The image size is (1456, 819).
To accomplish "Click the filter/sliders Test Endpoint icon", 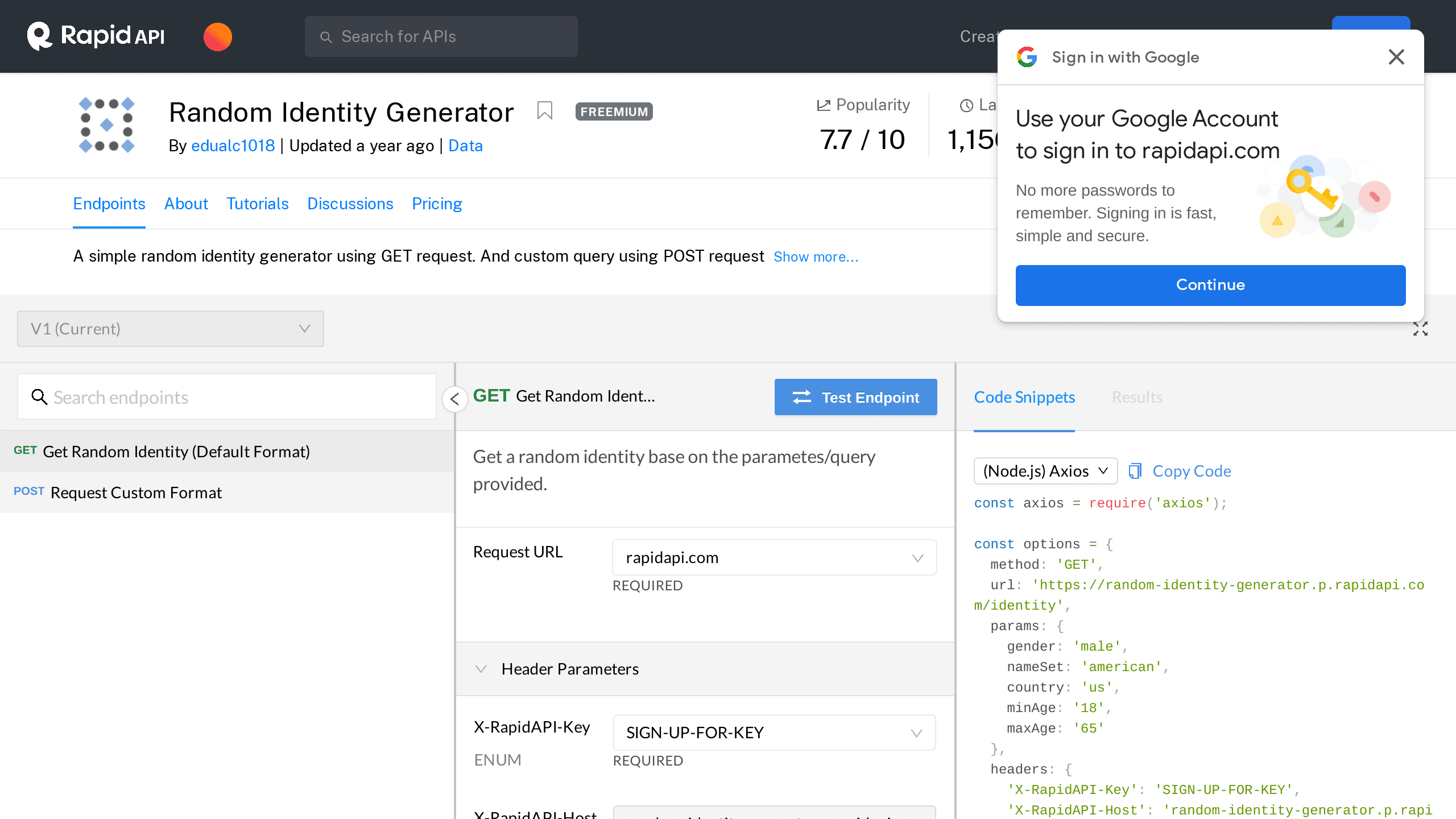I will (800, 396).
